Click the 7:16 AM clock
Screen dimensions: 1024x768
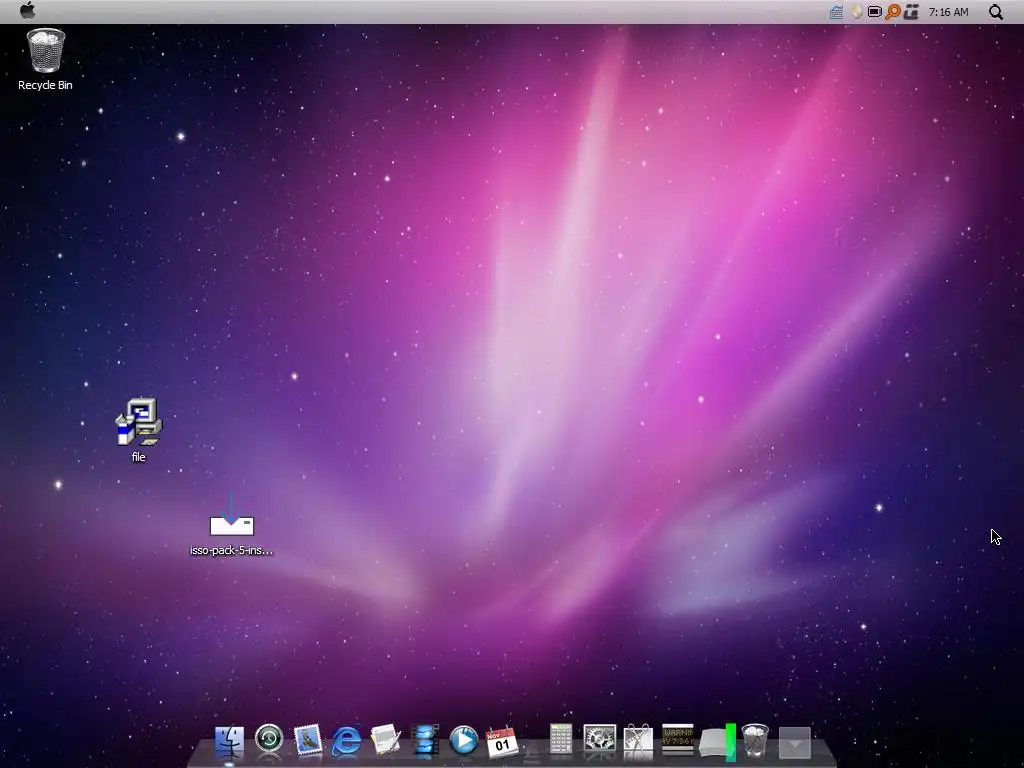click(x=948, y=12)
